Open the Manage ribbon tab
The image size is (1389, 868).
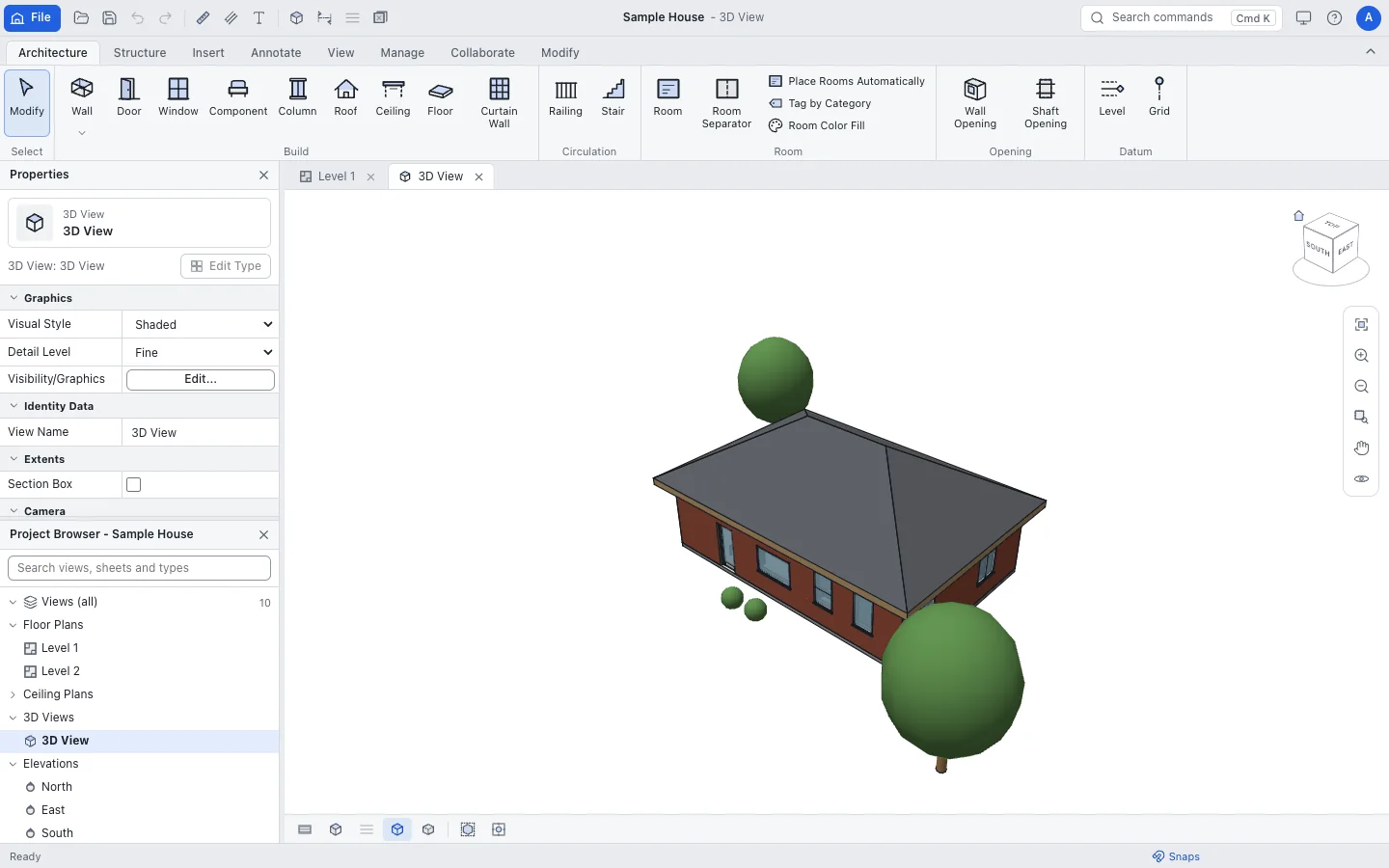[x=402, y=53]
